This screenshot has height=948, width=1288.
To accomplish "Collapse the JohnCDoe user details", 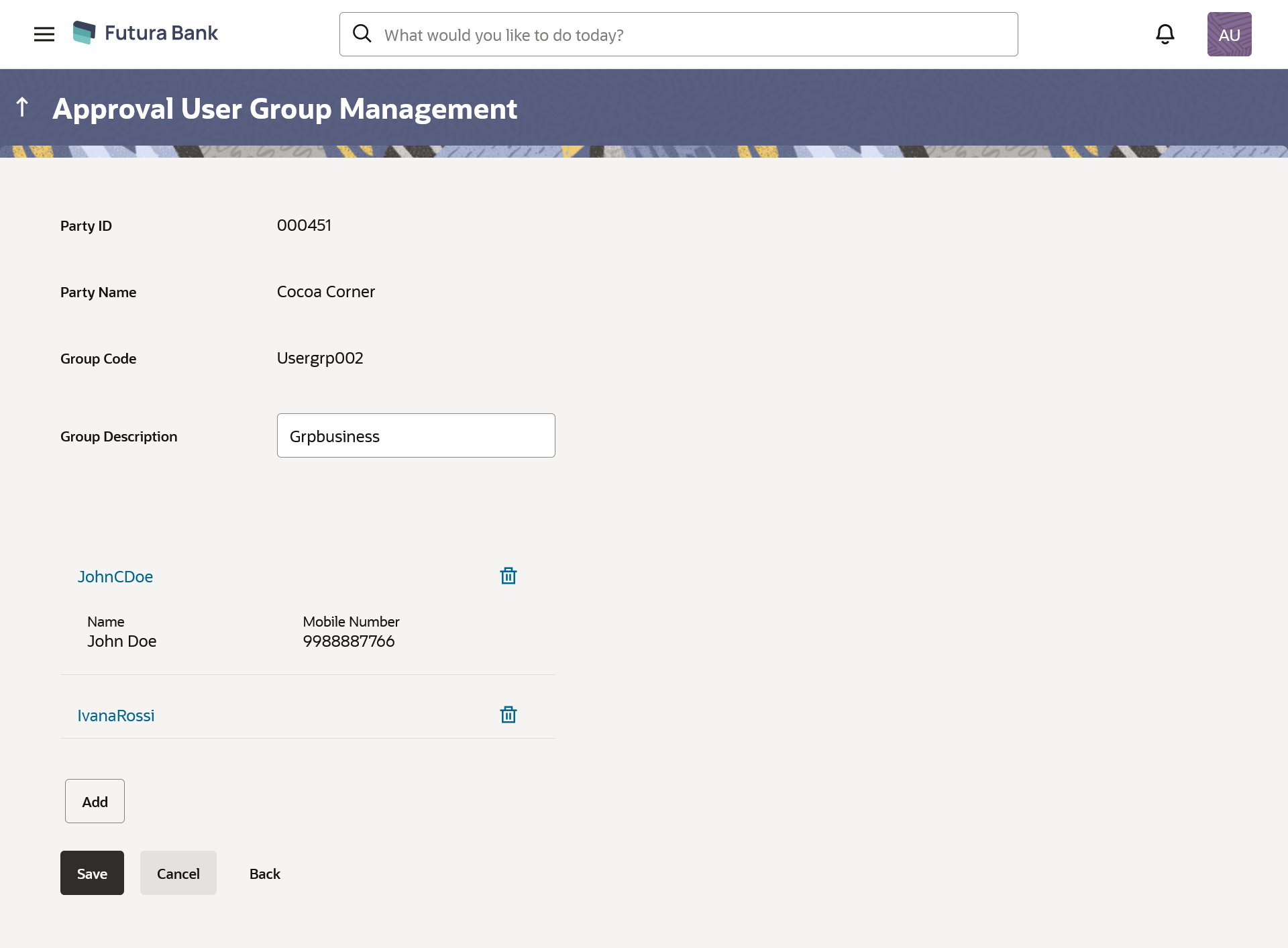I will [115, 576].
